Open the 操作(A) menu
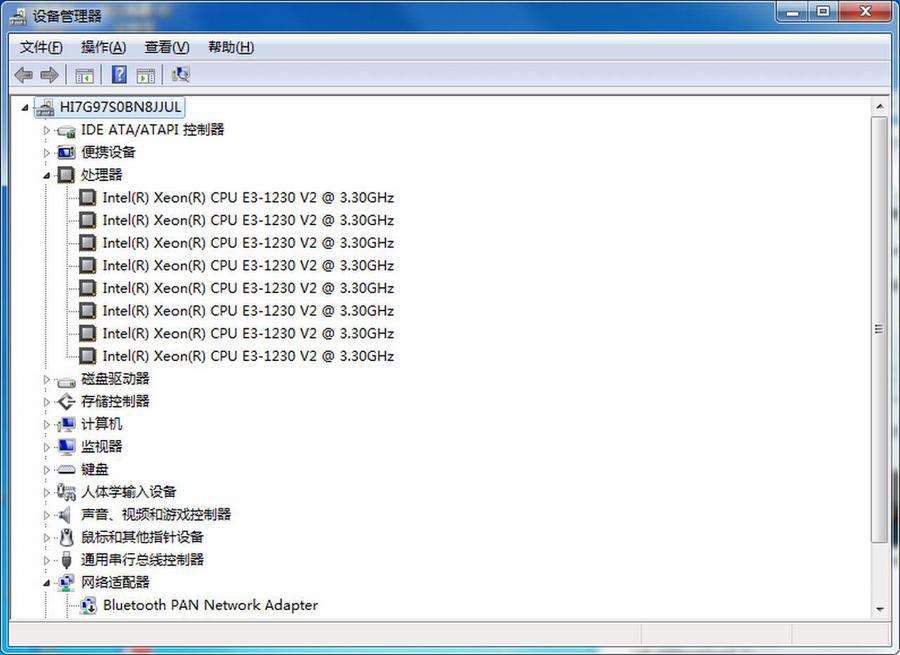 pos(103,47)
